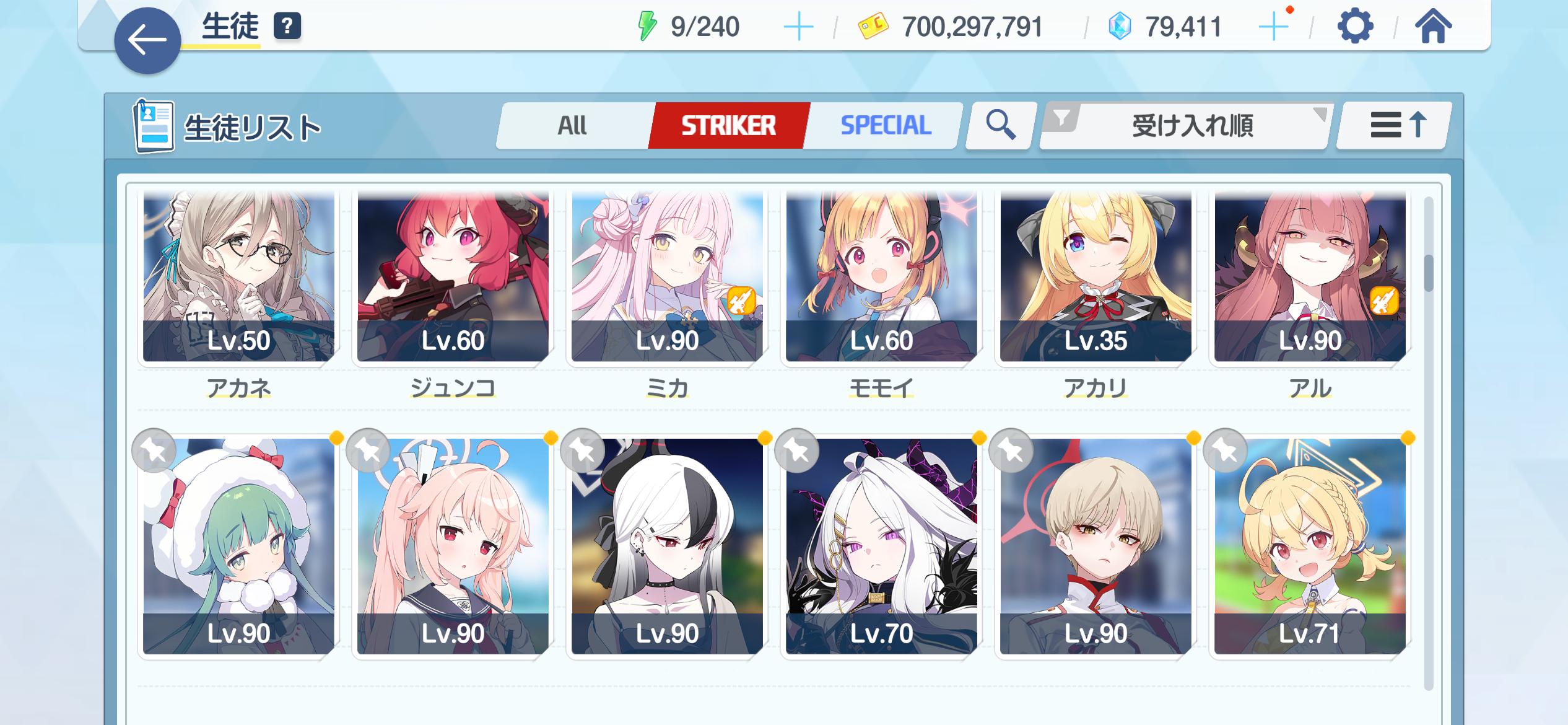This screenshot has width=1568, height=725.
Task: Open student search with magnifier icon
Action: (x=1001, y=125)
